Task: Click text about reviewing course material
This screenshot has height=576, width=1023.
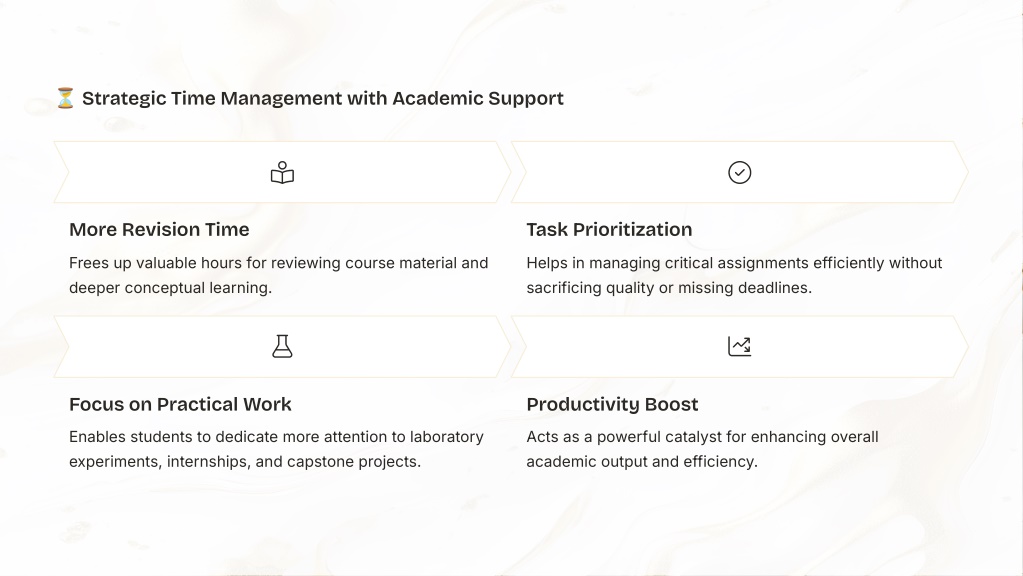Action: coord(279,275)
